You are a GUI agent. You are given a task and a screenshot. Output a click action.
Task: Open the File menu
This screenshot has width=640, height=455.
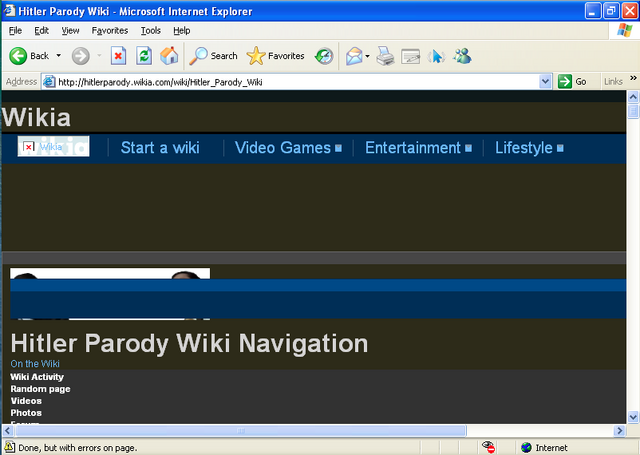click(15, 31)
